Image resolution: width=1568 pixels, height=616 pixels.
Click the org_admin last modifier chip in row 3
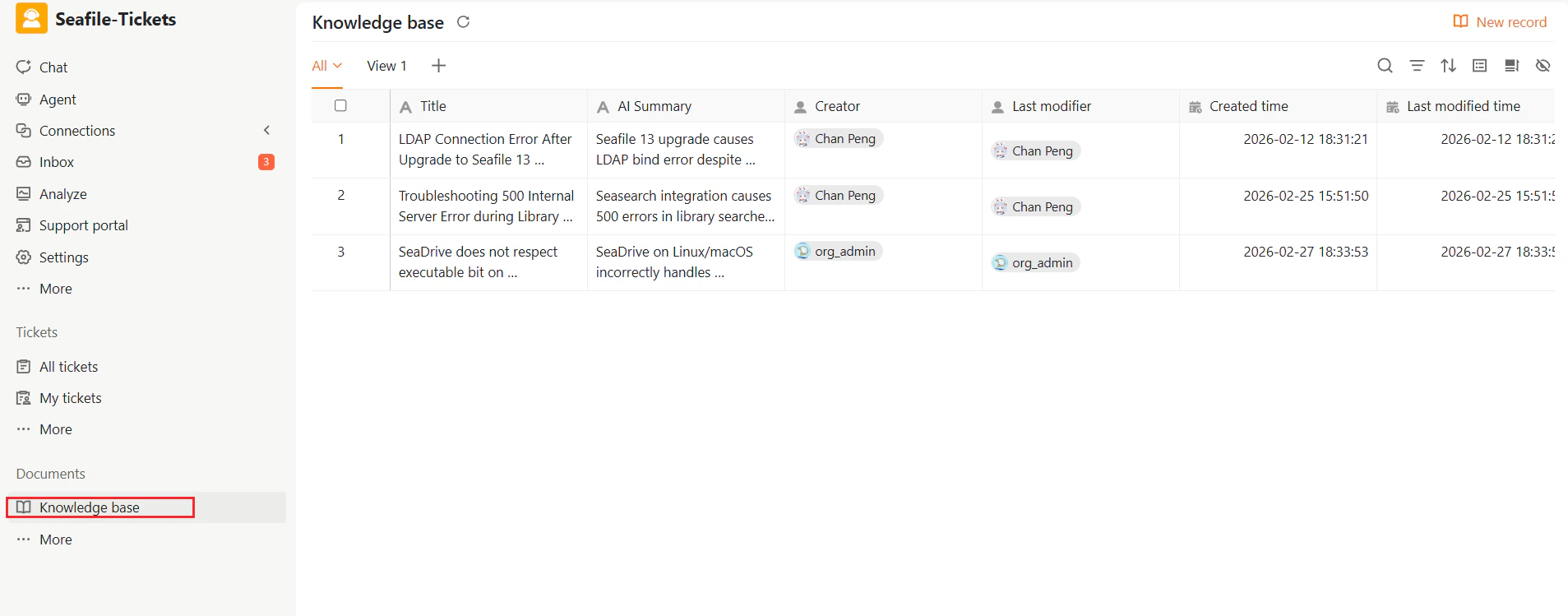pos(1035,262)
